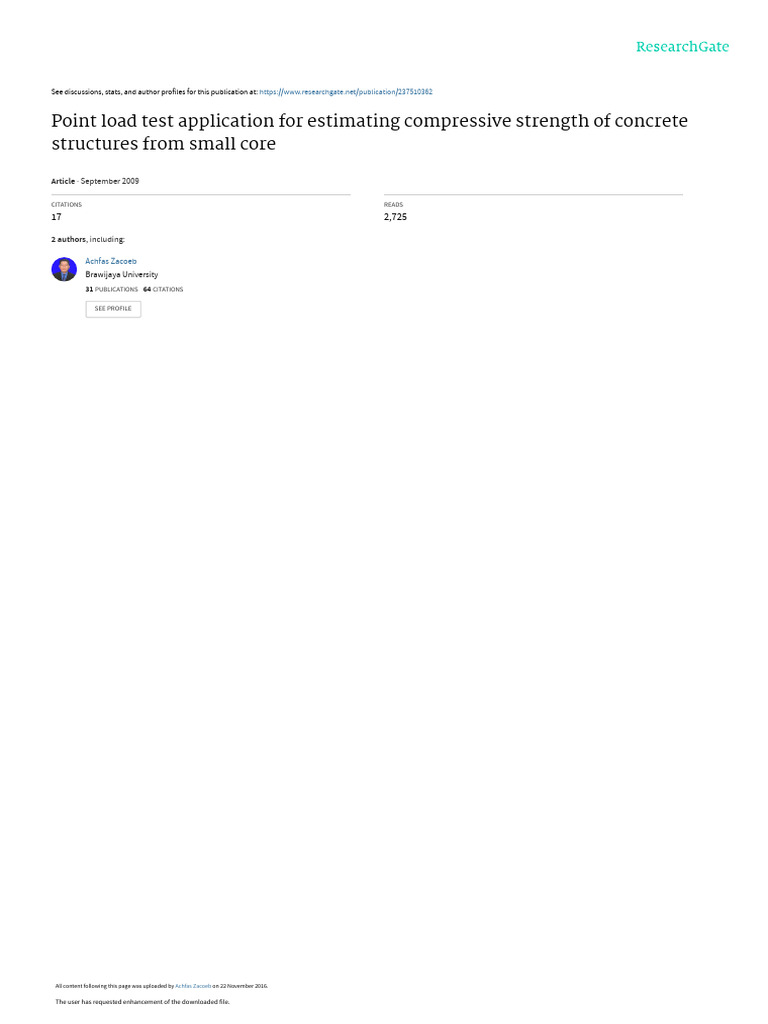Click the second title line structures from small core

[x=164, y=144]
